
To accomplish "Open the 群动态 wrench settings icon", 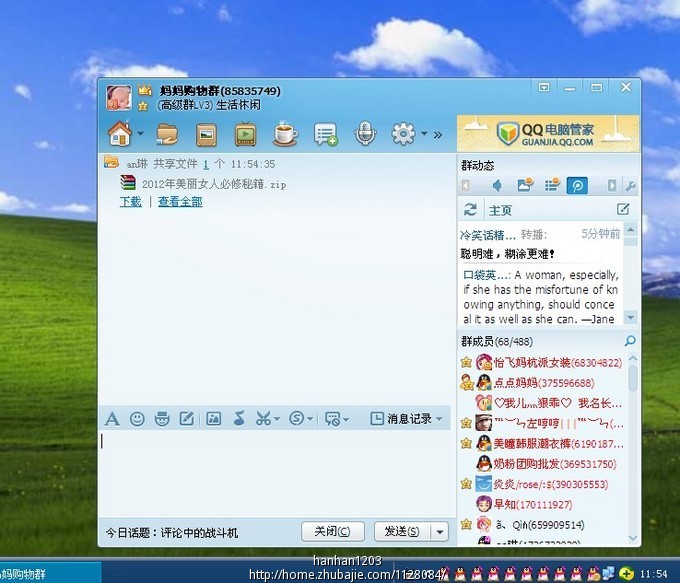I will click(x=630, y=187).
